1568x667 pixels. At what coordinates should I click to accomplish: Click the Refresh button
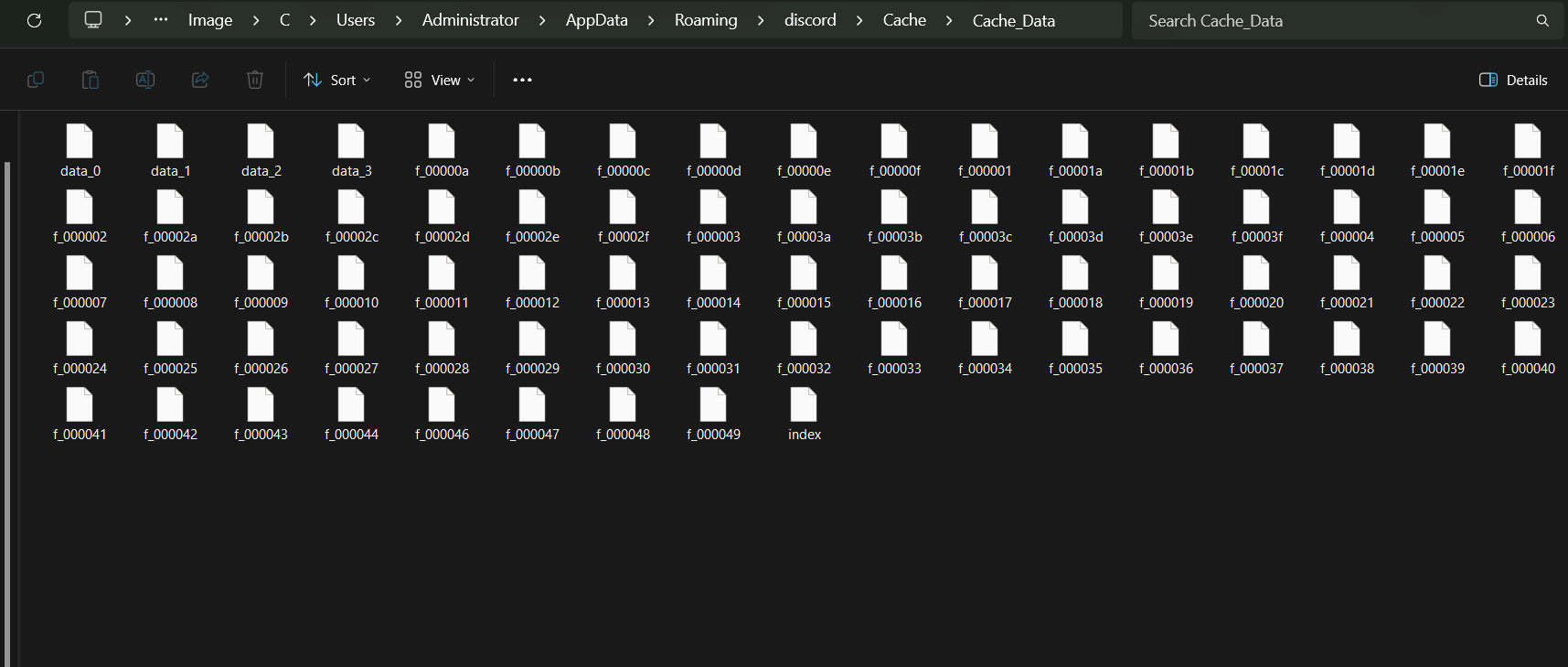[34, 20]
